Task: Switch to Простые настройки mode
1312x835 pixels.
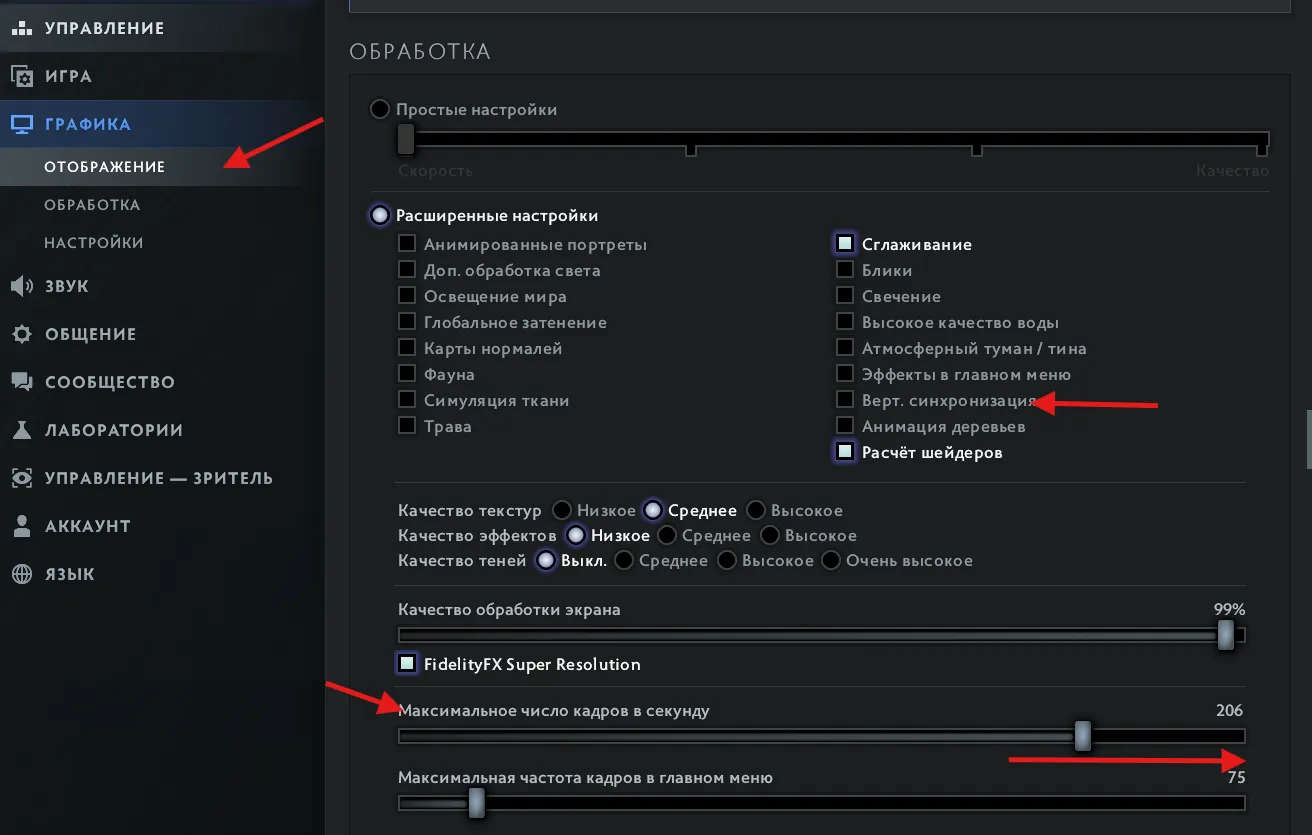Action: point(381,109)
